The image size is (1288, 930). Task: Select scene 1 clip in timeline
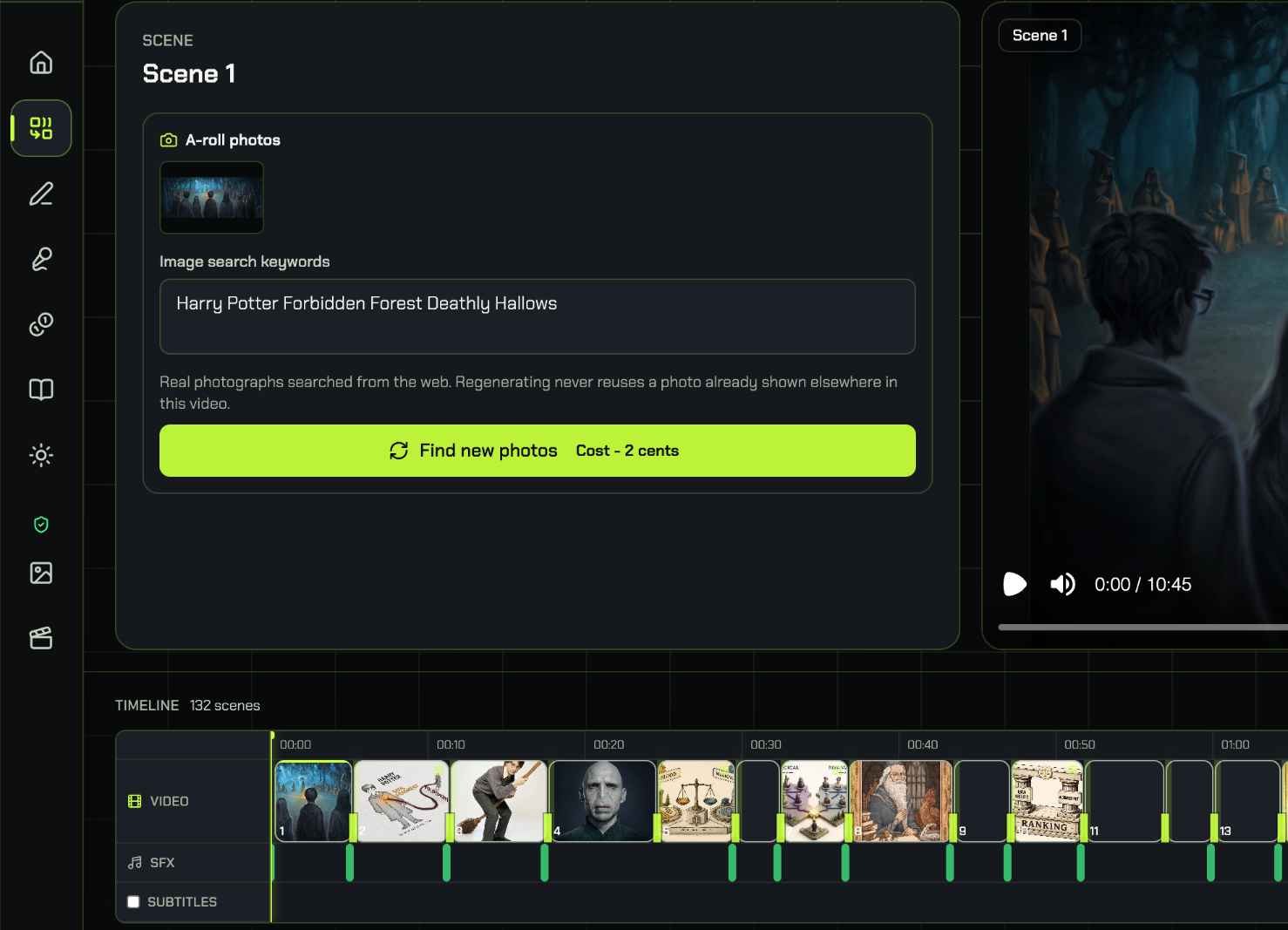coord(313,801)
